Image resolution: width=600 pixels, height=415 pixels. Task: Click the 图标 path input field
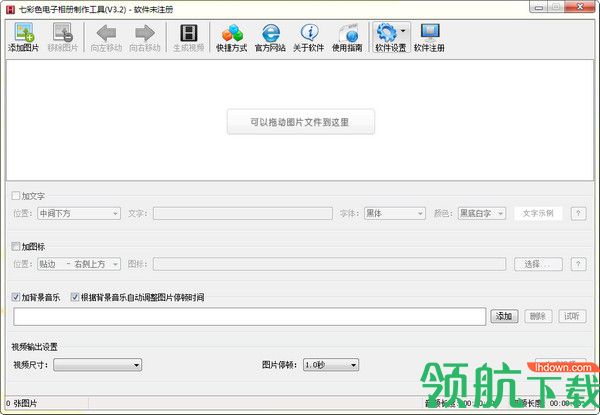click(329, 264)
